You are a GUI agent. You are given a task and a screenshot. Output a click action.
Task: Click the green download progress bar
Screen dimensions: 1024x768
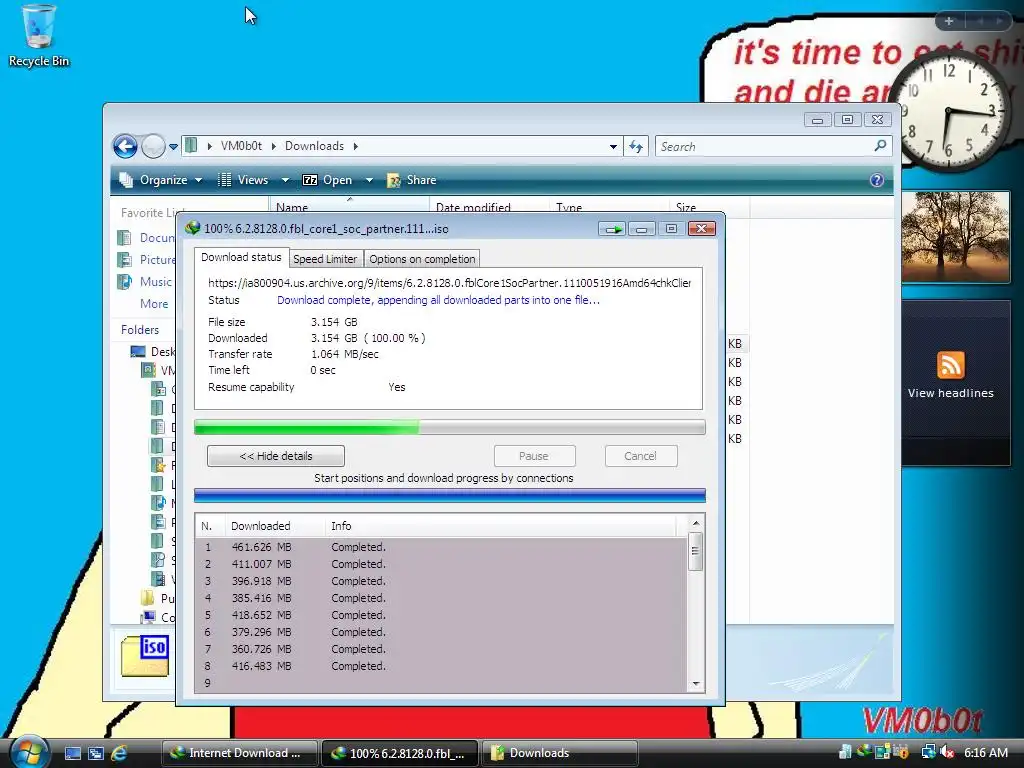click(x=449, y=428)
